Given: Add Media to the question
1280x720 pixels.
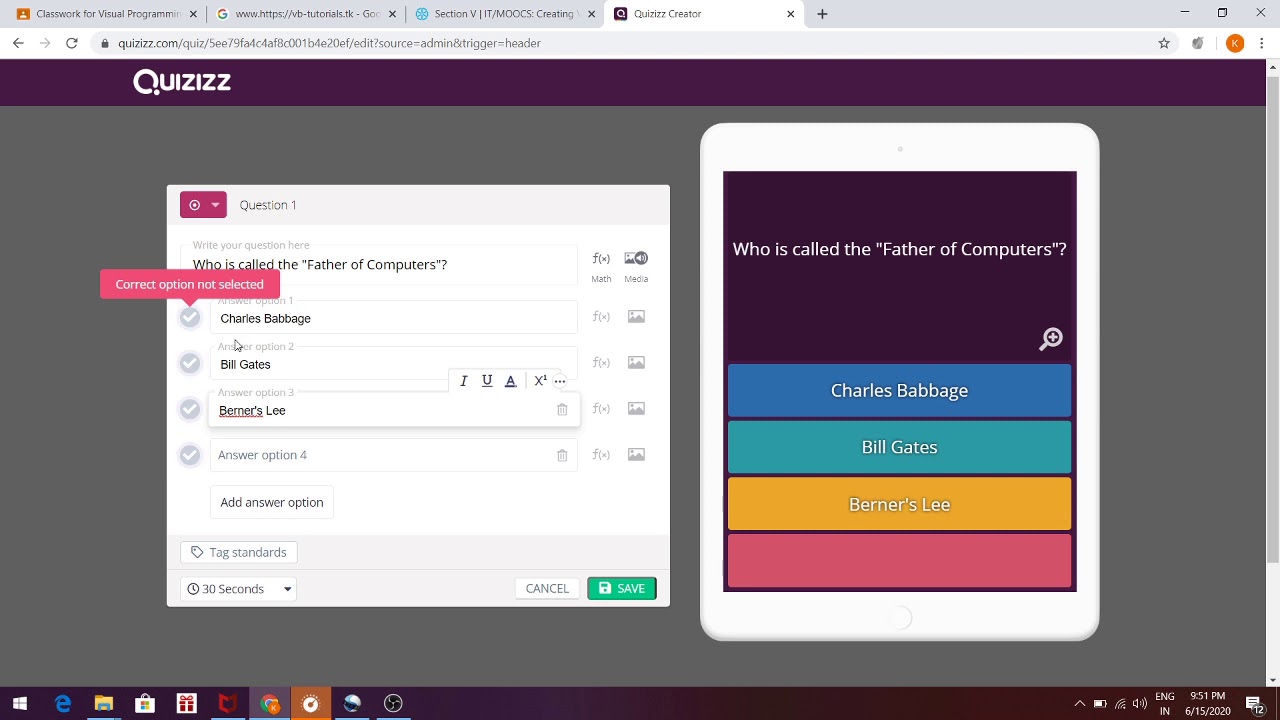Looking at the screenshot, I should pos(636,258).
